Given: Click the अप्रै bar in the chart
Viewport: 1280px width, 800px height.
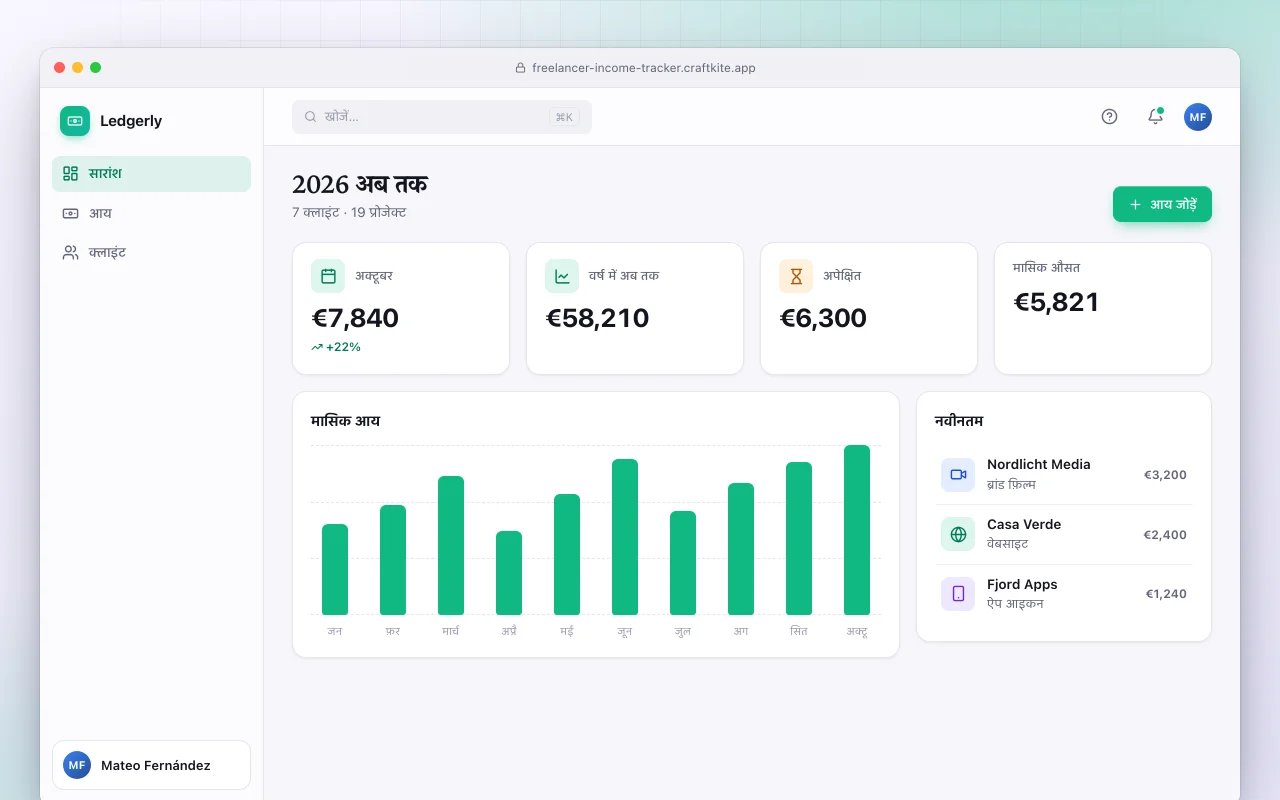Looking at the screenshot, I should 509,573.
